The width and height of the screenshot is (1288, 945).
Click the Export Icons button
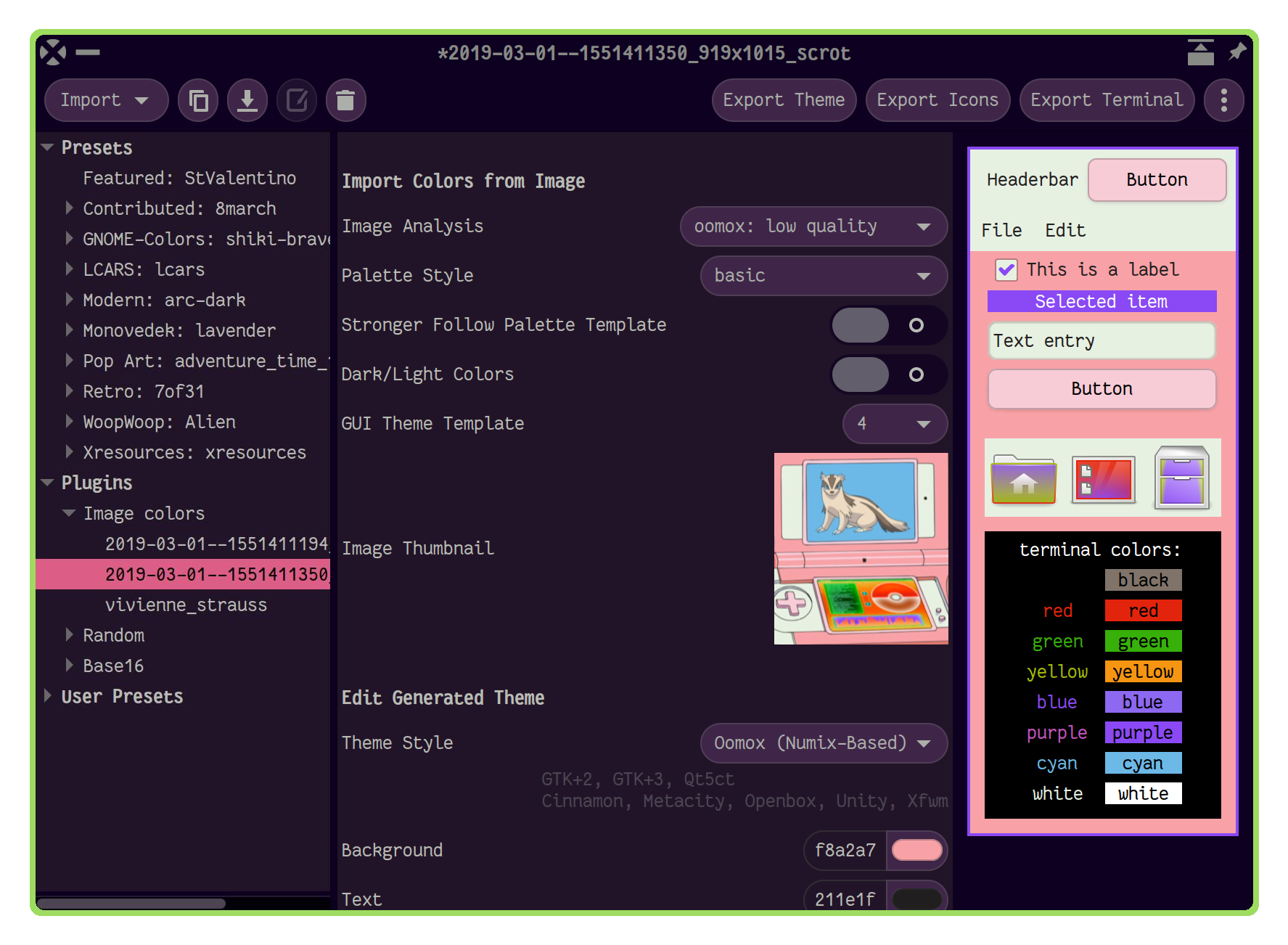[938, 100]
